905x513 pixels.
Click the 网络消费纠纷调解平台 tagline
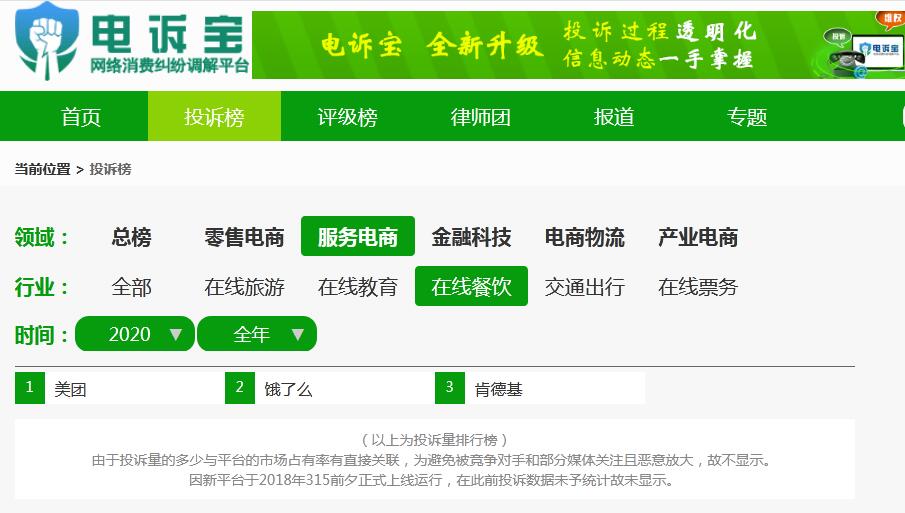(170, 65)
